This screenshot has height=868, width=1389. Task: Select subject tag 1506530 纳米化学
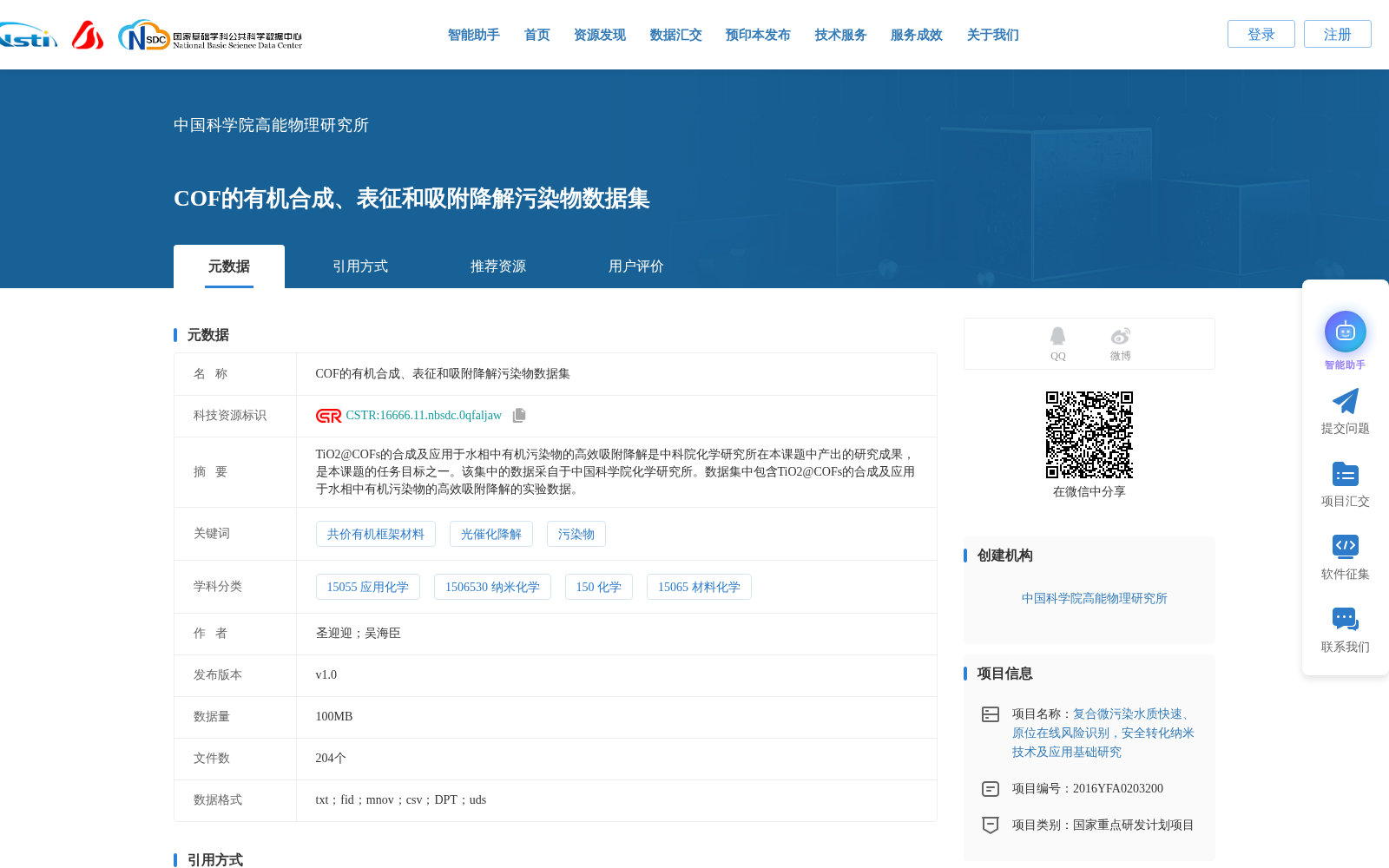(x=492, y=587)
